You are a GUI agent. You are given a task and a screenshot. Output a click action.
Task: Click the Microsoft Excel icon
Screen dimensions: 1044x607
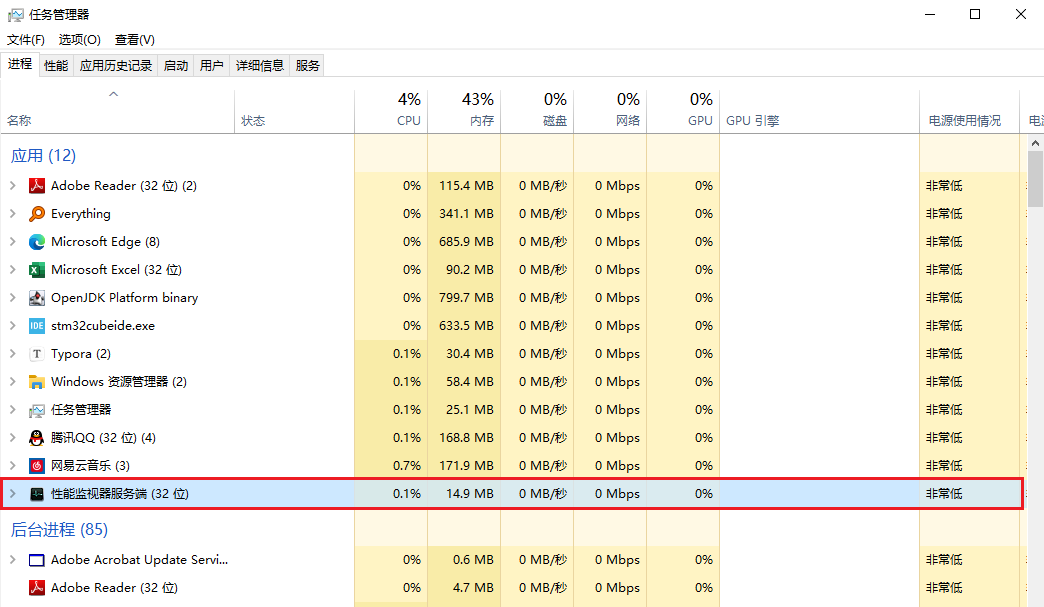pos(37,270)
